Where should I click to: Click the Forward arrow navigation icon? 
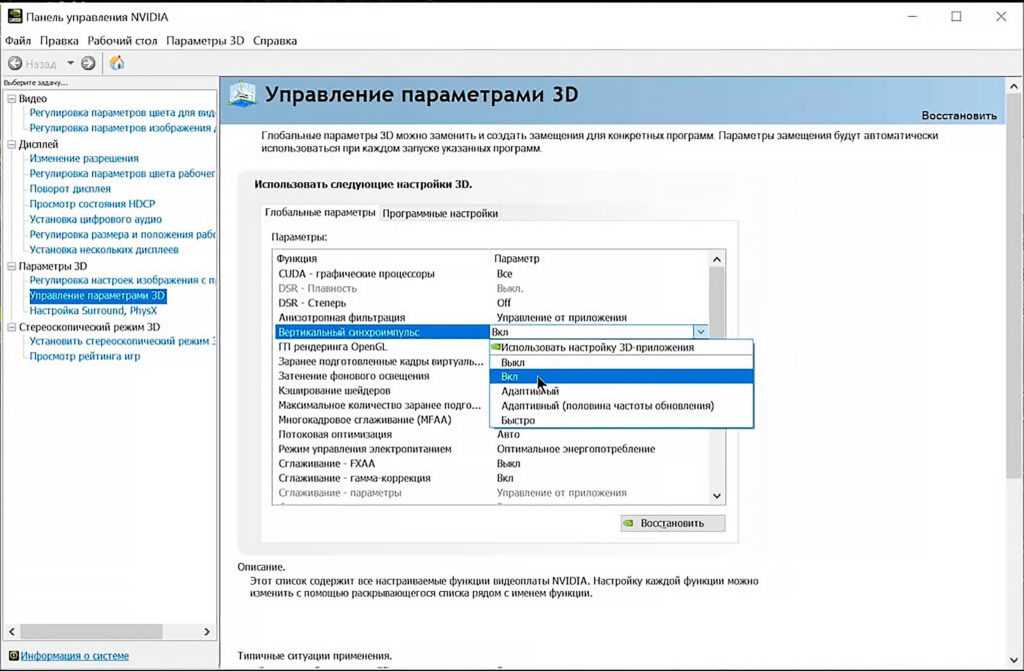click(88, 63)
